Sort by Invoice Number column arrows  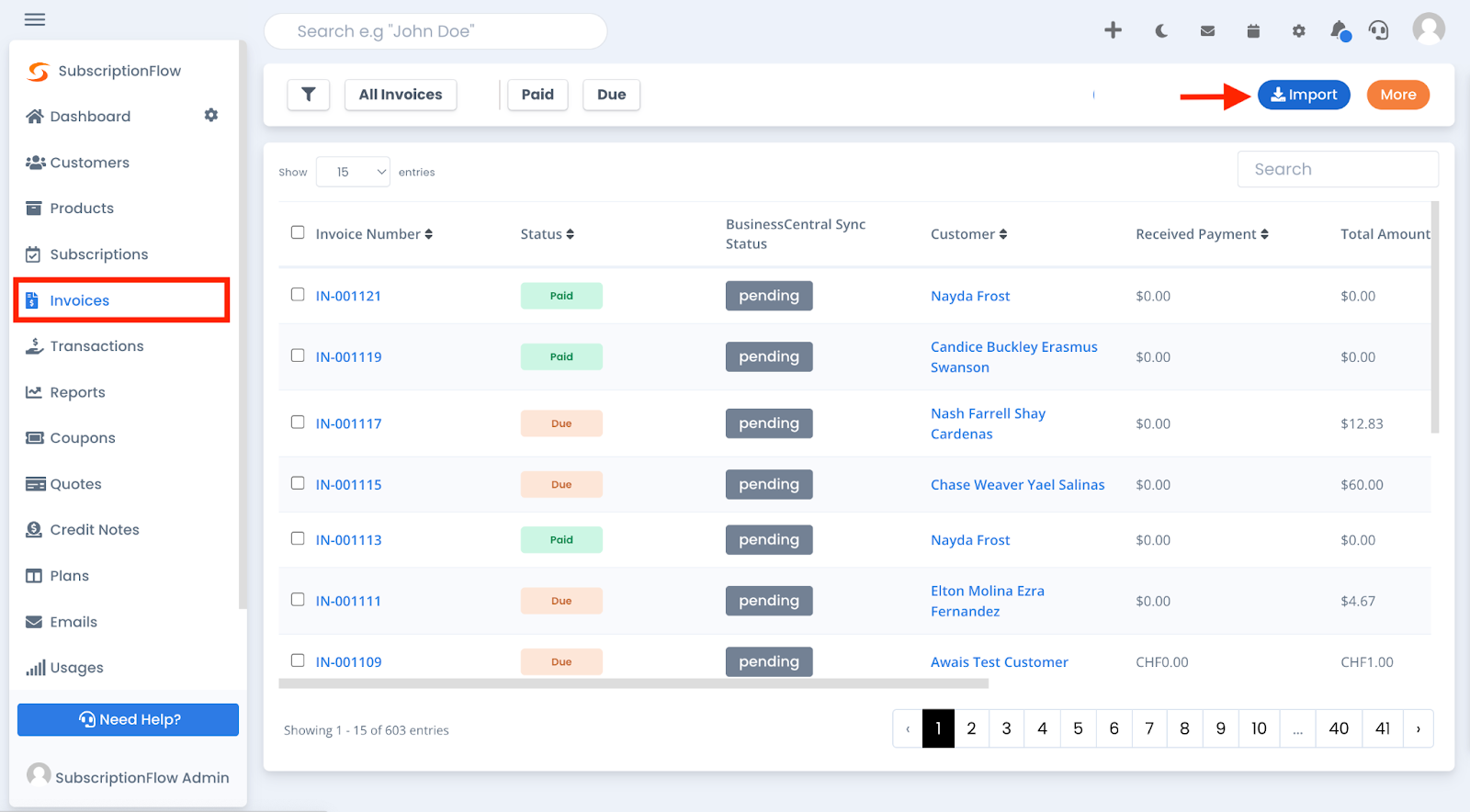pos(428,234)
